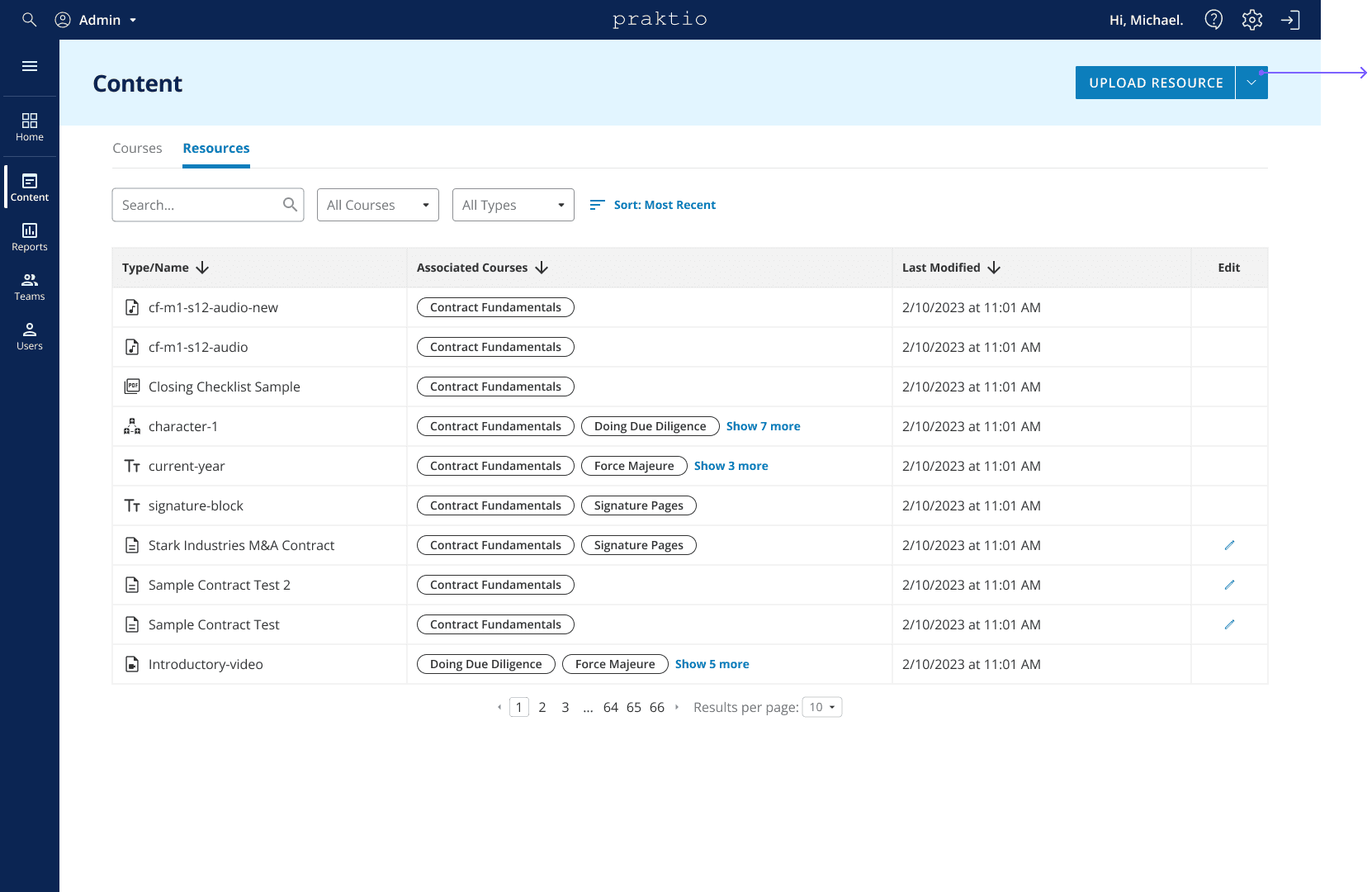Click the praktio logo
This screenshot has width=1372, height=892.
pyautogui.click(x=660, y=20)
